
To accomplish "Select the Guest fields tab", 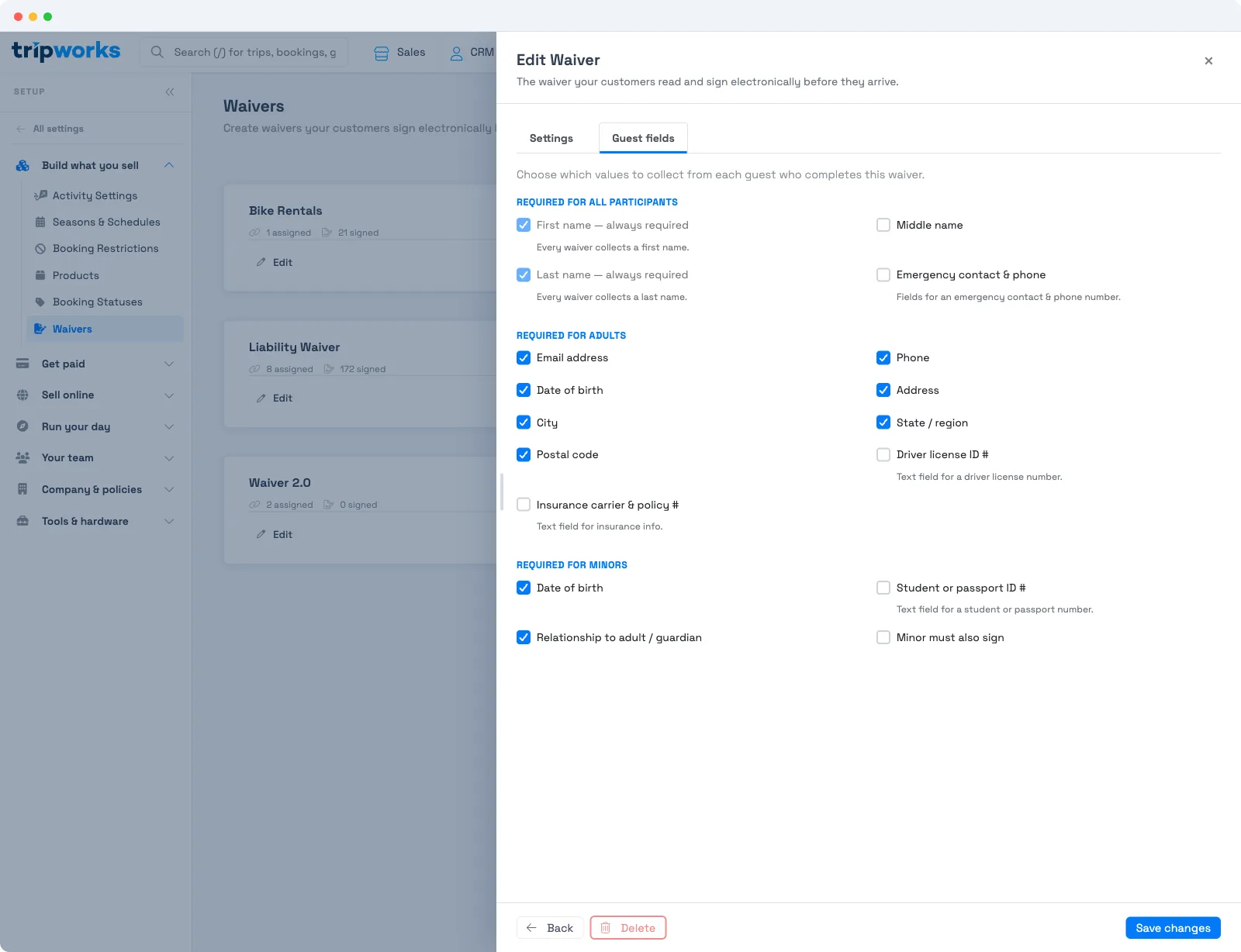I will tap(643, 138).
